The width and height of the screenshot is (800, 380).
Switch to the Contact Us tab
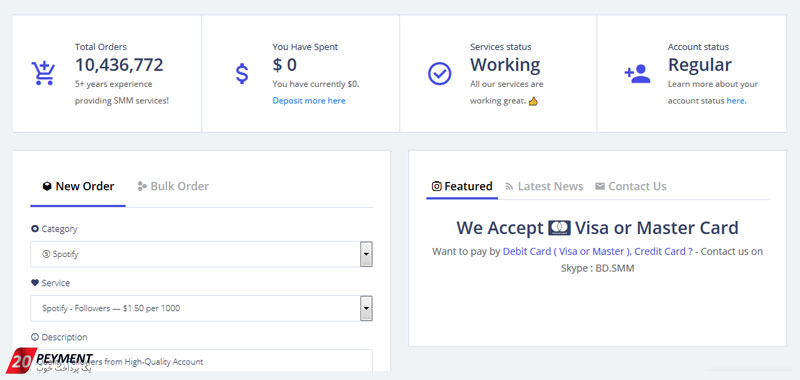coord(631,186)
